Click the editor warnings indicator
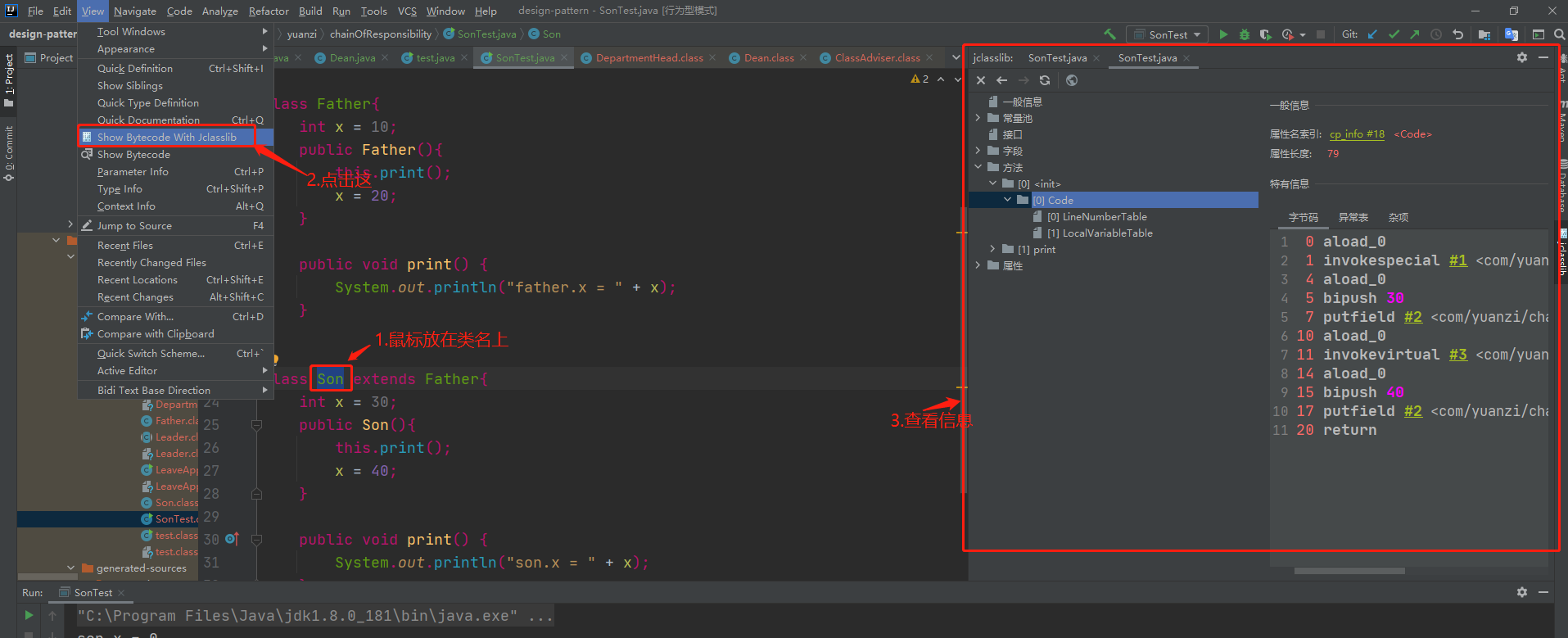 920,79
